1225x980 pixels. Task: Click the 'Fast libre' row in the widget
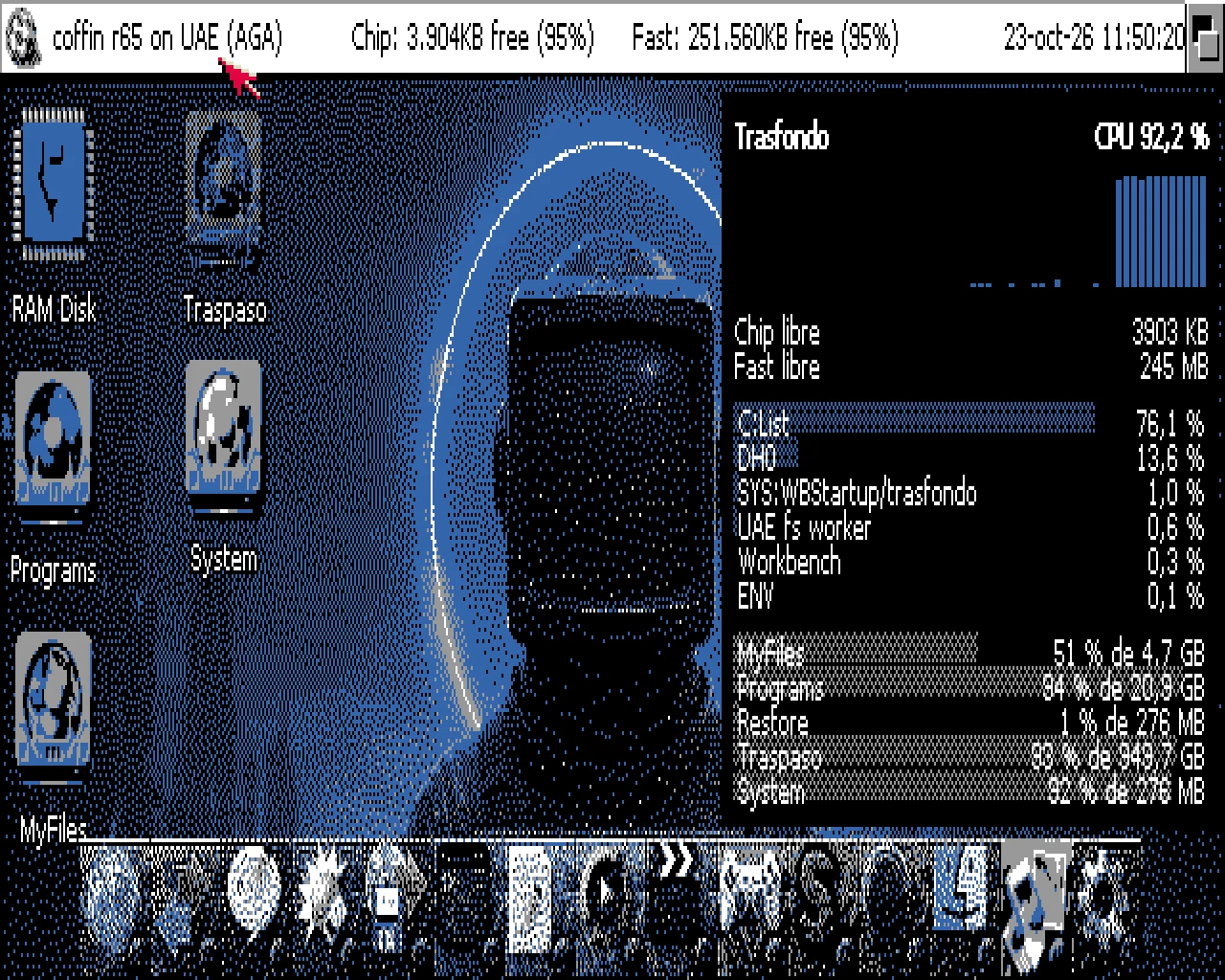[970, 367]
